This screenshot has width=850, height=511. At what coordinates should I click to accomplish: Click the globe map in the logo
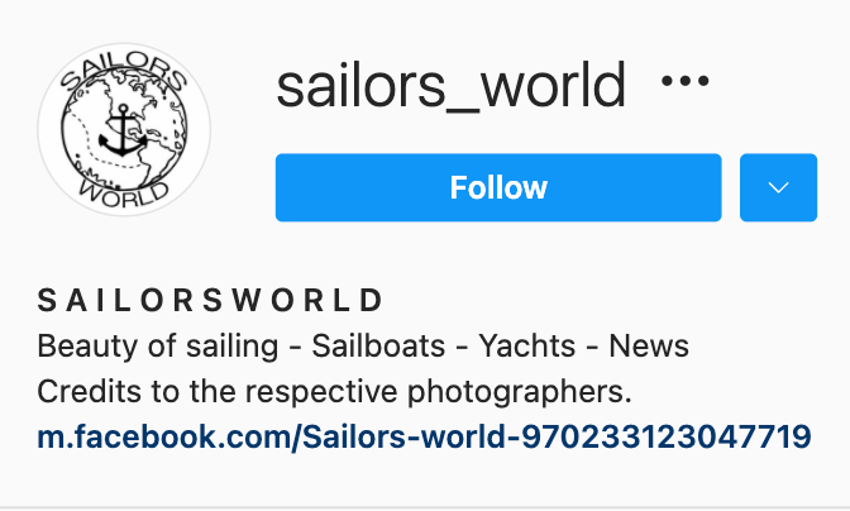click(x=124, y=130)
